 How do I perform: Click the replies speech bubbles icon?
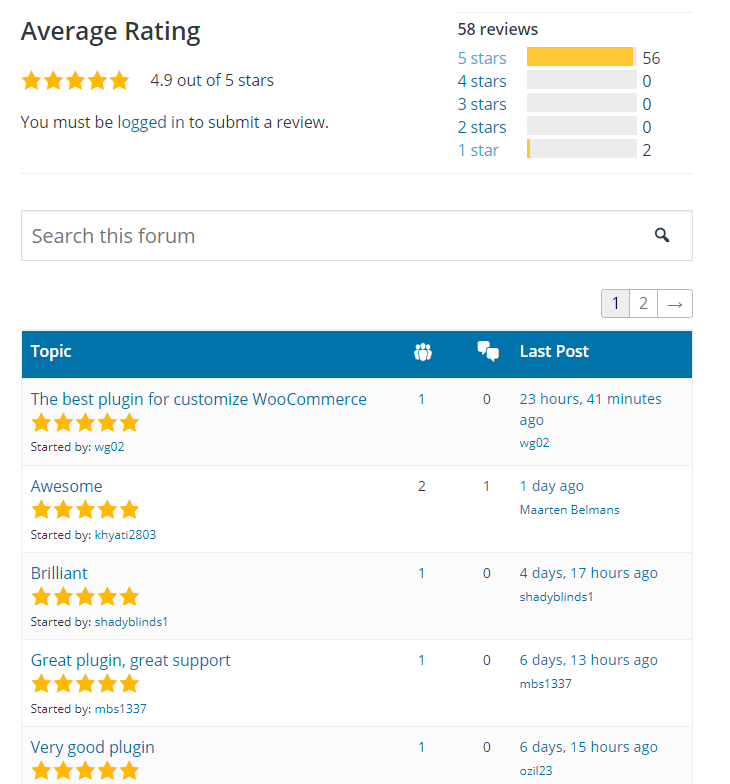[x=488, y=351]
